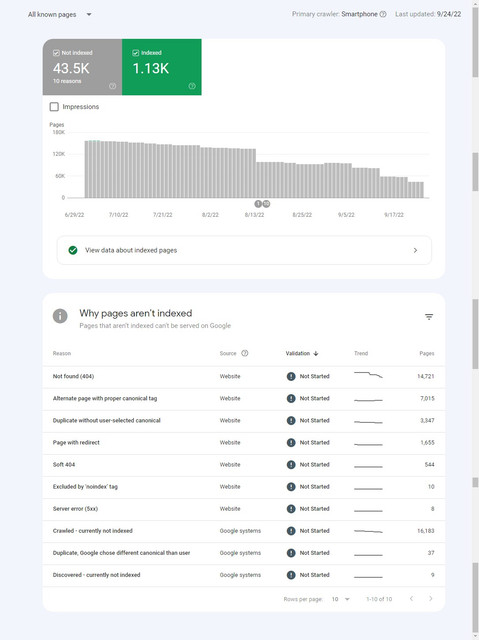Click Not Started icon for Excluded by noindex
The height and width of the screenshot is (640, 479).
coord(291,487)
